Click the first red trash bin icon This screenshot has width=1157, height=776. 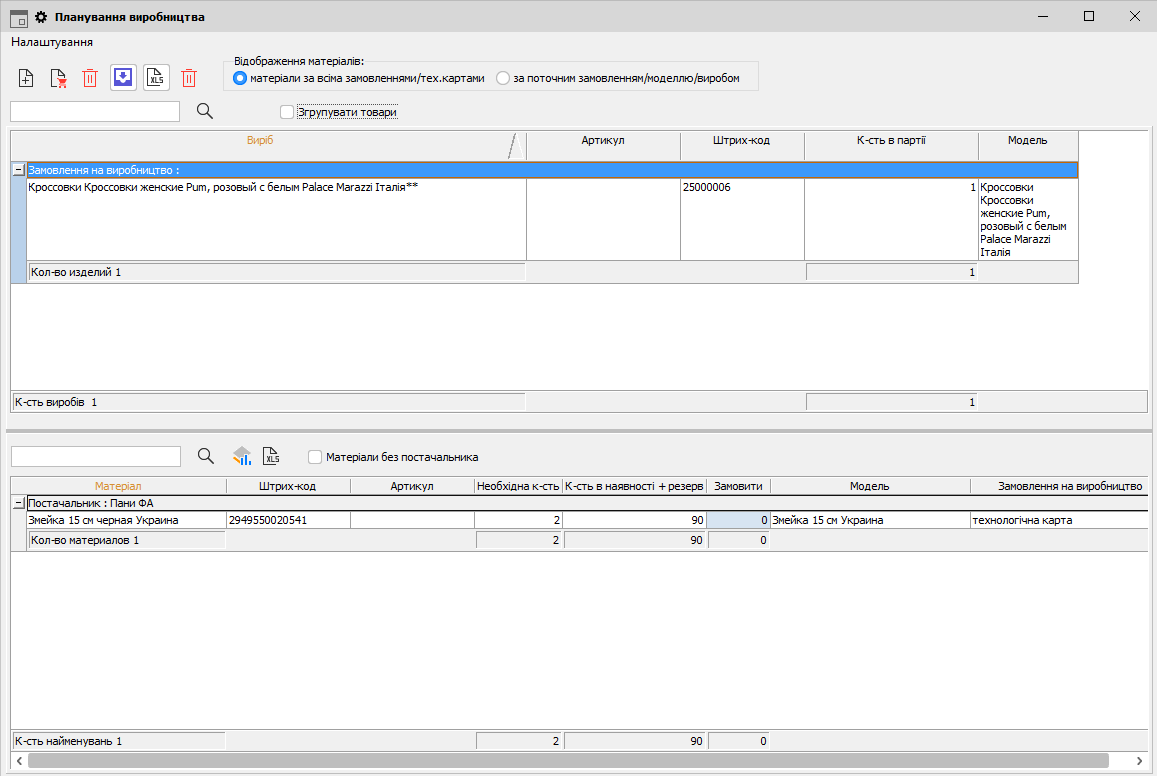(90, 78)
